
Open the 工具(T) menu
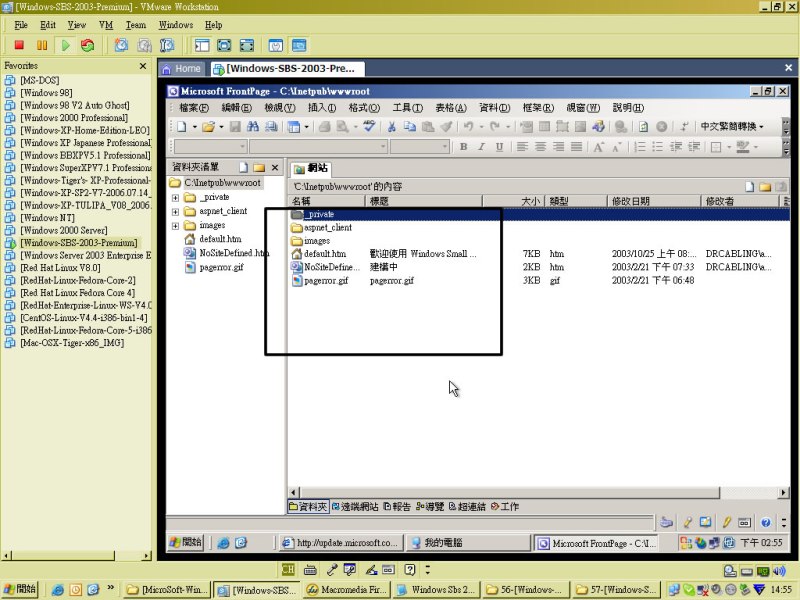coord(407,108)
